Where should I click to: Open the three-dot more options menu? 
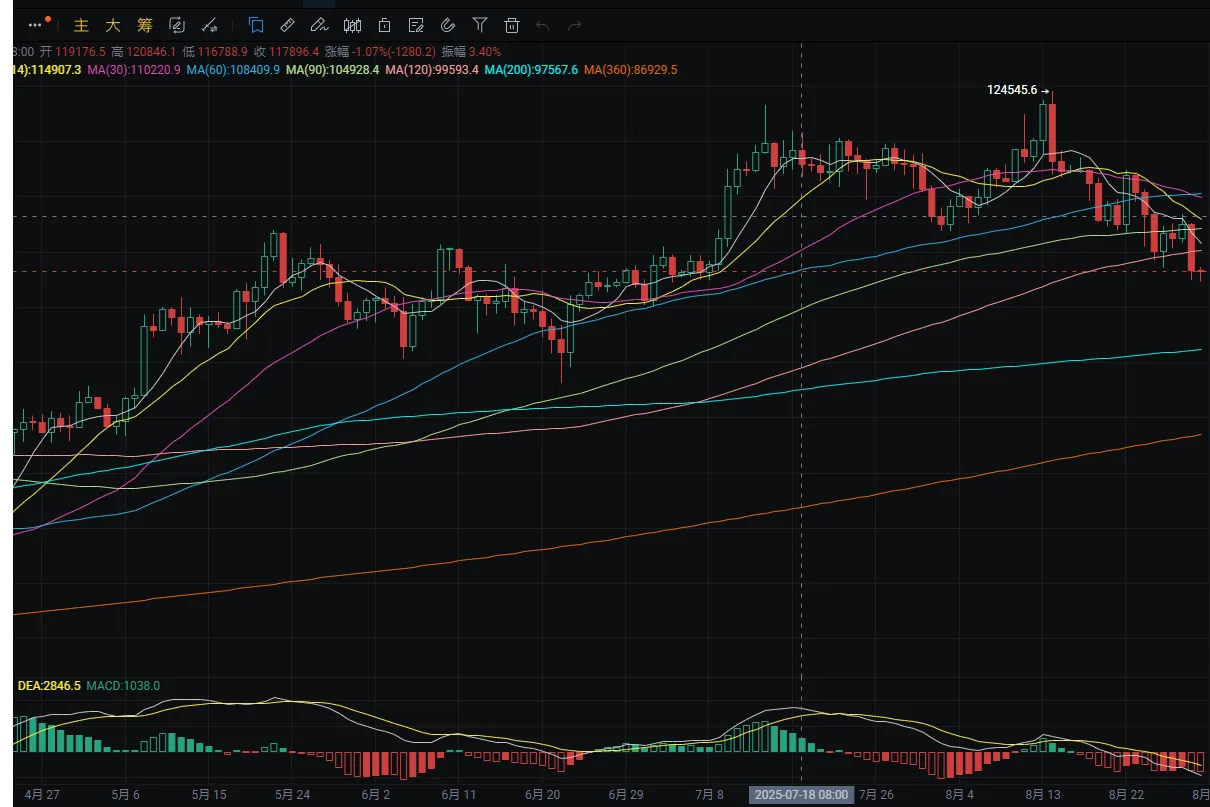(x=37, y=25)
